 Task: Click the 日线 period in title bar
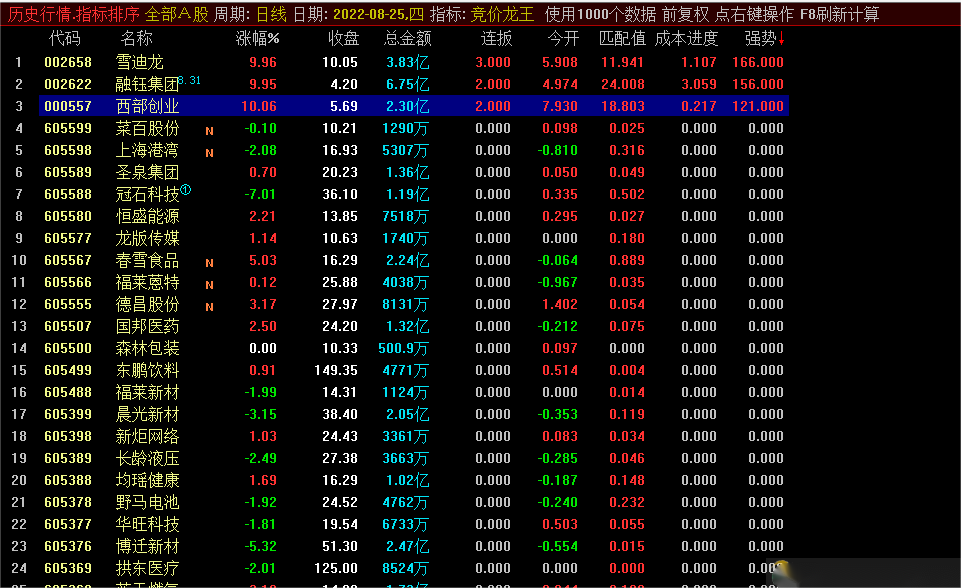click(x=272, y=13)
